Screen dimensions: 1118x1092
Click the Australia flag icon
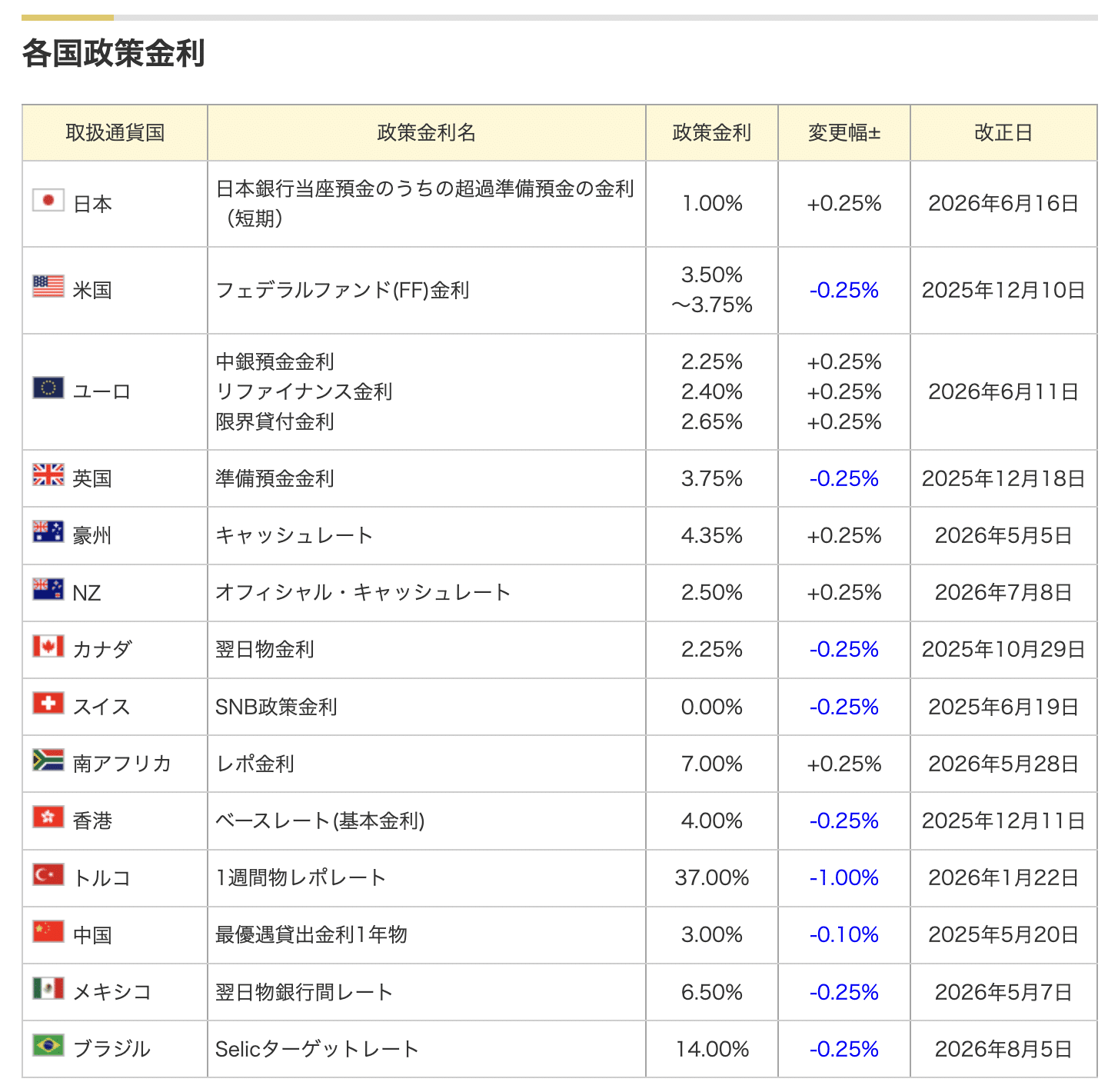tap(48, 531)
